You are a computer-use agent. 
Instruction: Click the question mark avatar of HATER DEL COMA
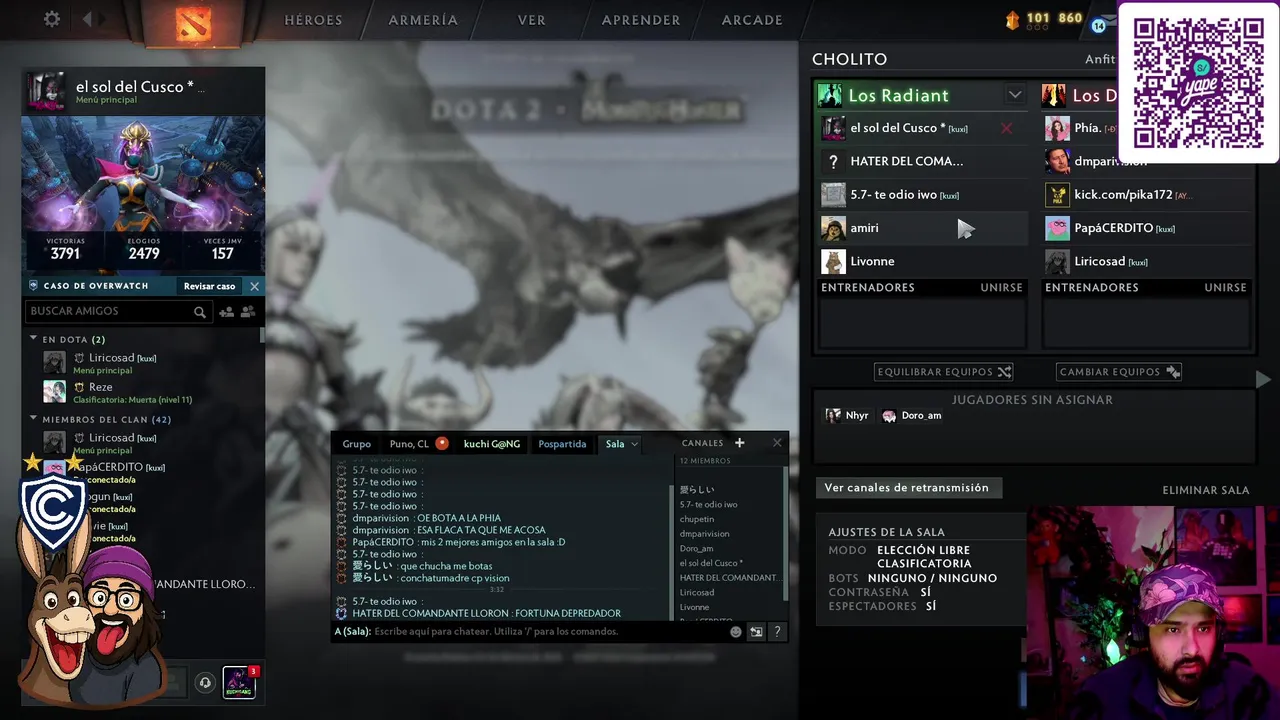pyautogui.click(x=833, y=161)
